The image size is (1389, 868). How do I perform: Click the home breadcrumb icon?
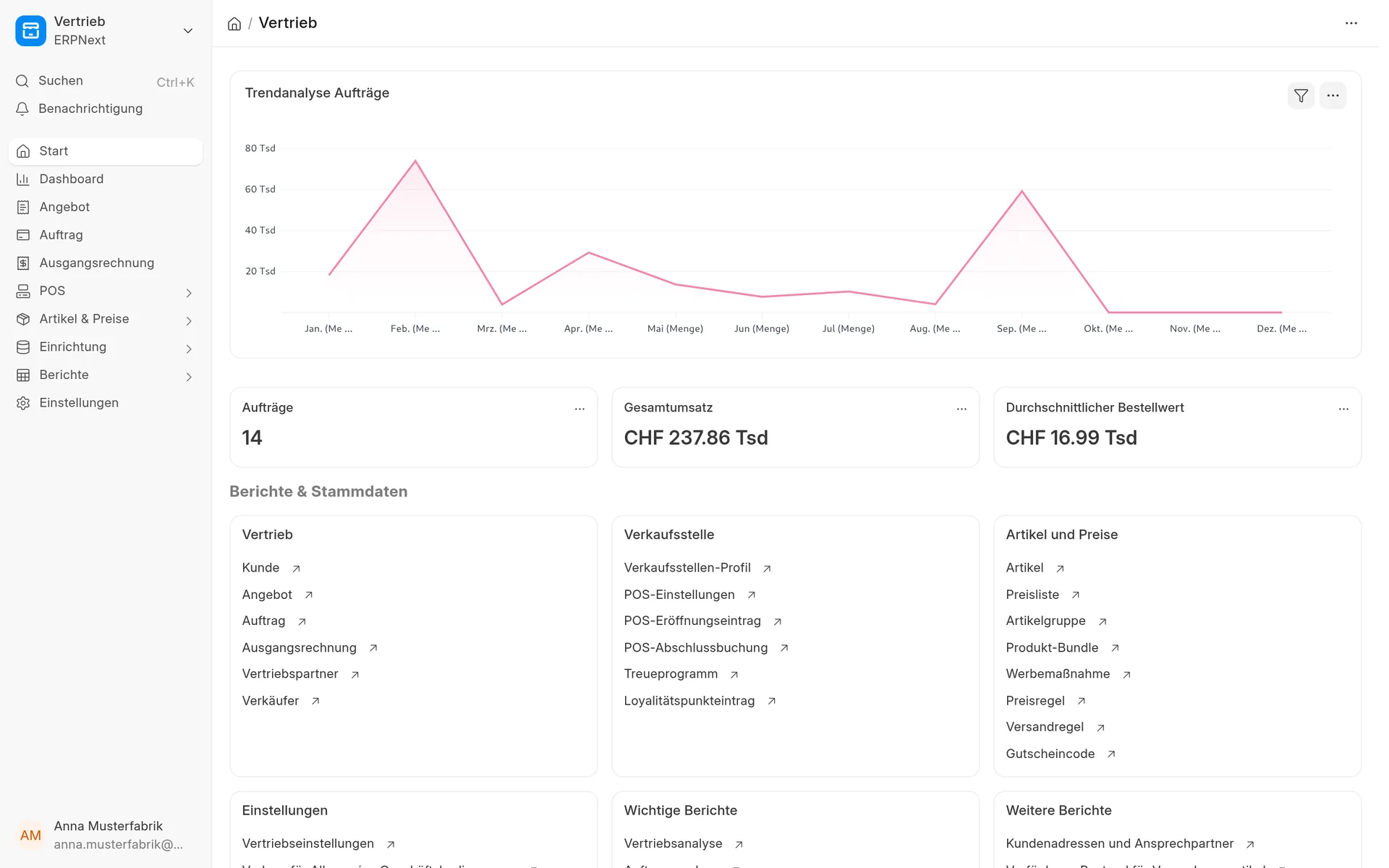[234, 23]
